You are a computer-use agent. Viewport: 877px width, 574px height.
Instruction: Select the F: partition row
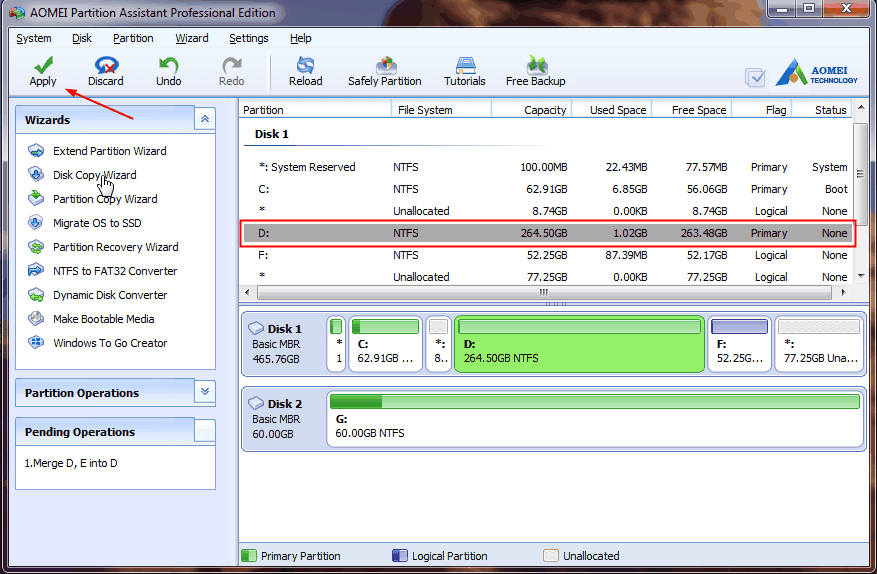pos(546,255)
